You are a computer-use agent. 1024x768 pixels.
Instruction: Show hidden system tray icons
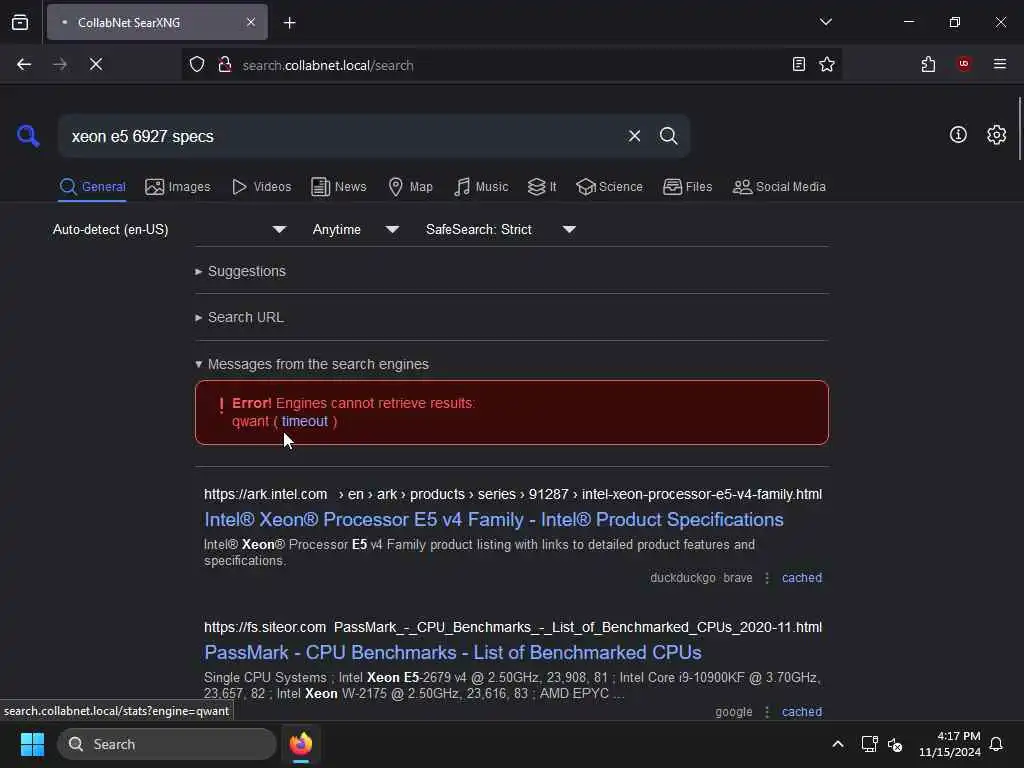click(838, 744)
